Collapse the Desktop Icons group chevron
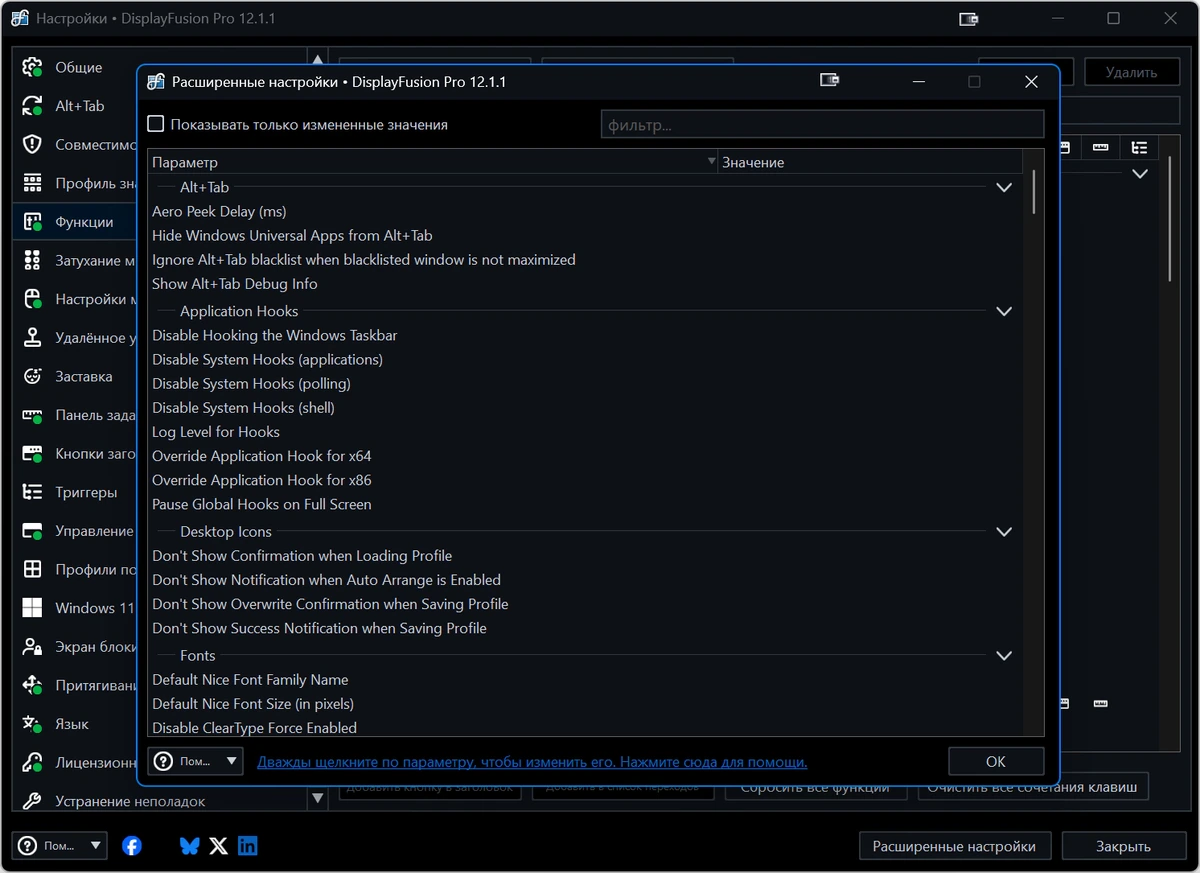 (1004, 532)
